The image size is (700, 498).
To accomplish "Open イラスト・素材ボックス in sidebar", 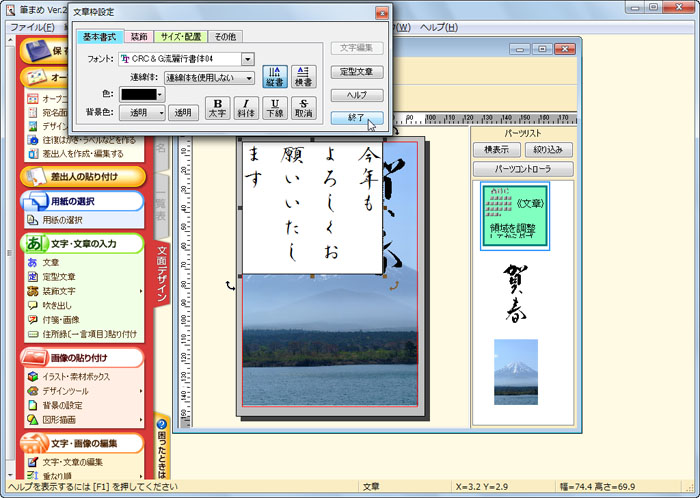I will (32, 376).
